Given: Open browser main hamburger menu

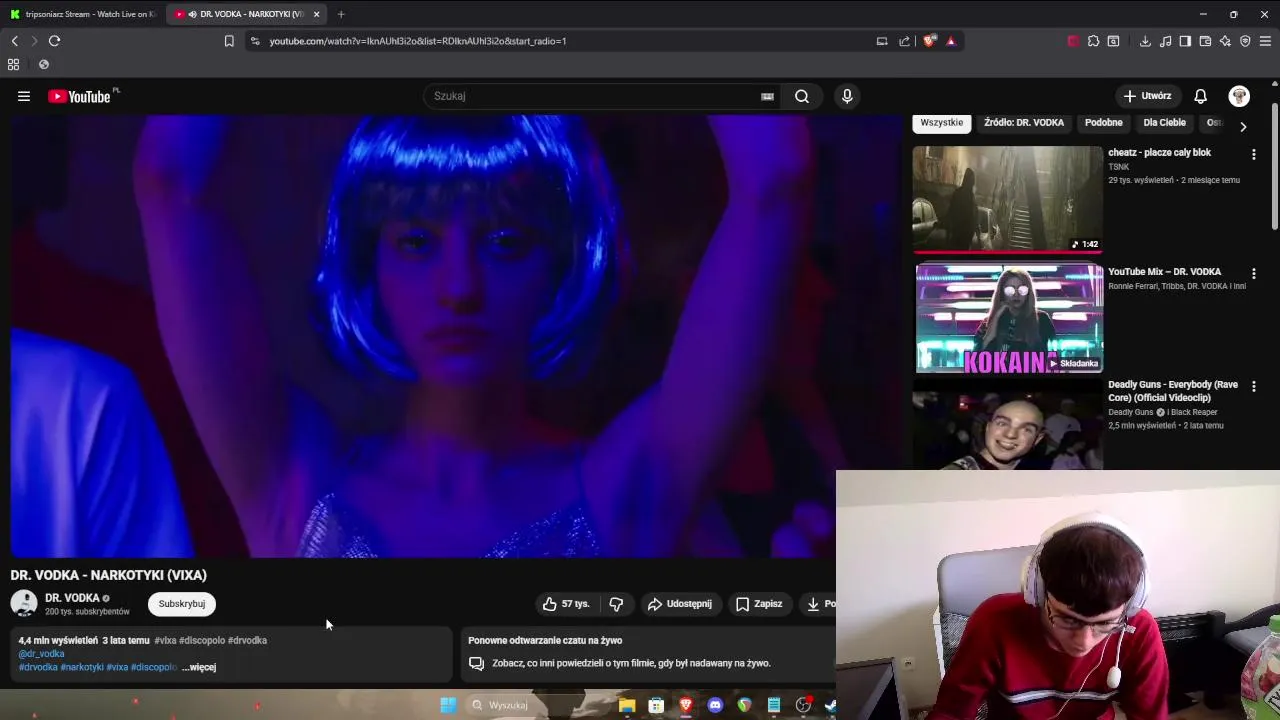Looking at the screenshot, I should 1266,41.
